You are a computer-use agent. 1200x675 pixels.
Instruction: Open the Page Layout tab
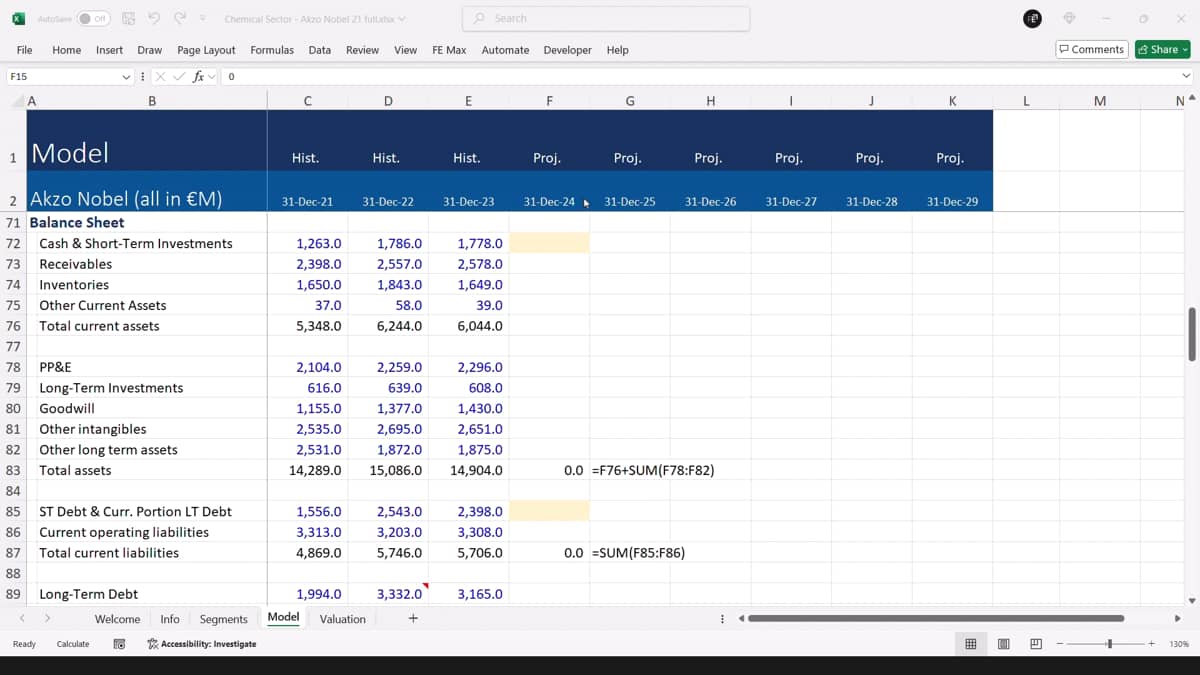pyautogui.click(x=206, y=50)
